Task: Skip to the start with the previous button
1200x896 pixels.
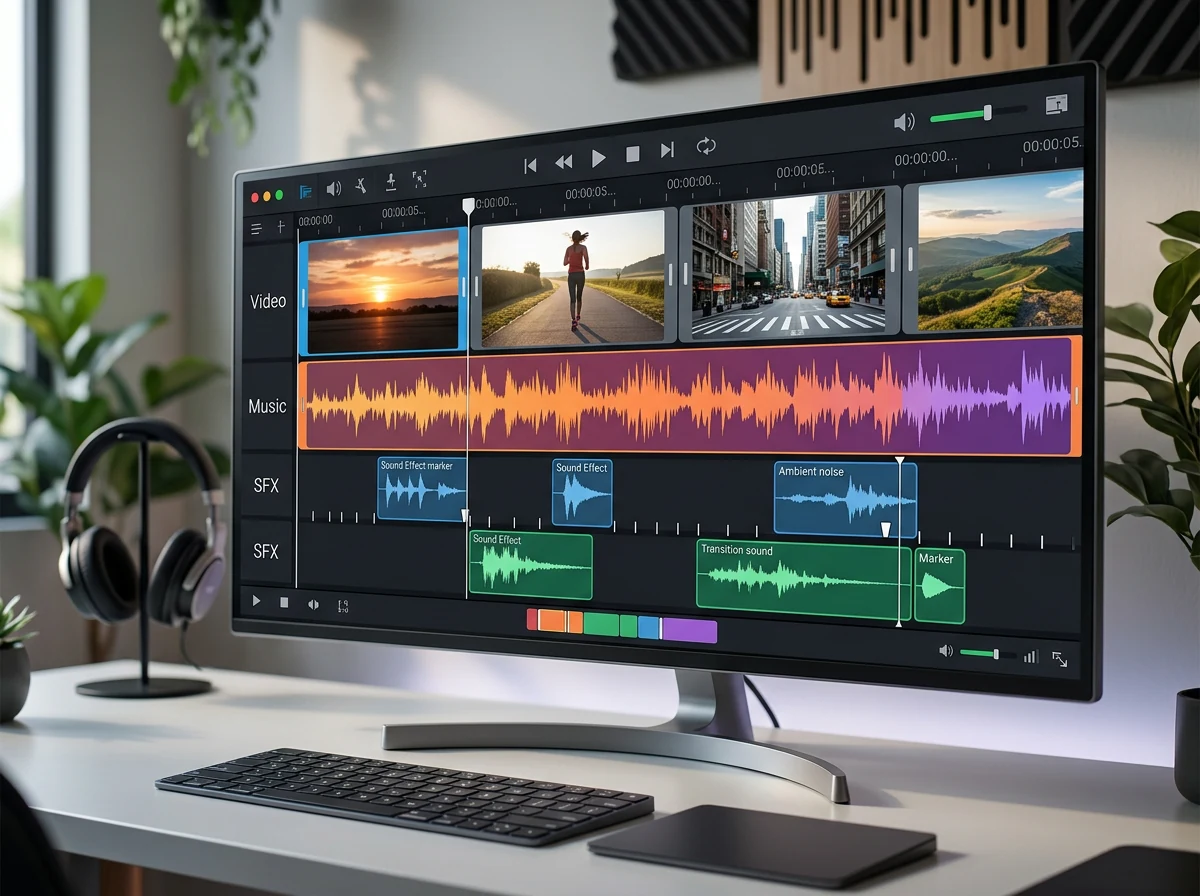Action: [x=530, y=165]
